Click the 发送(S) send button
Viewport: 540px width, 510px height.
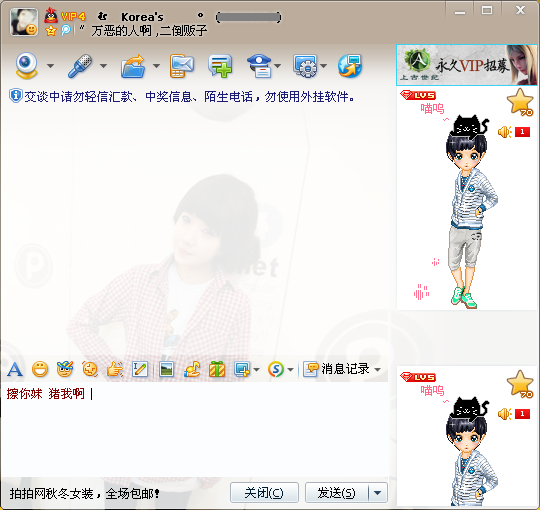point(336,493)
